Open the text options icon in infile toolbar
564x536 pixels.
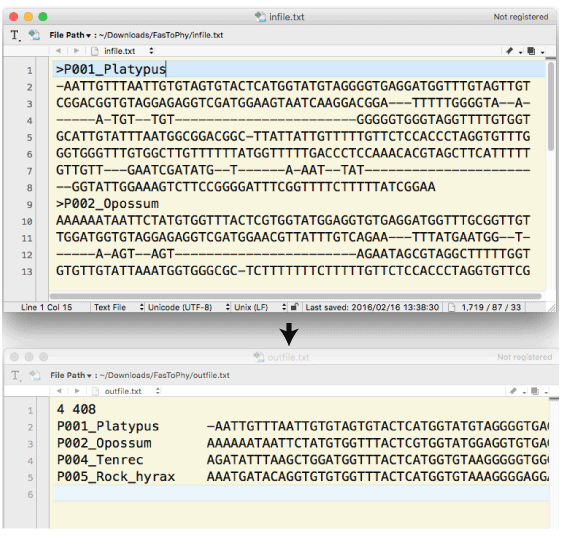[15, 35]
